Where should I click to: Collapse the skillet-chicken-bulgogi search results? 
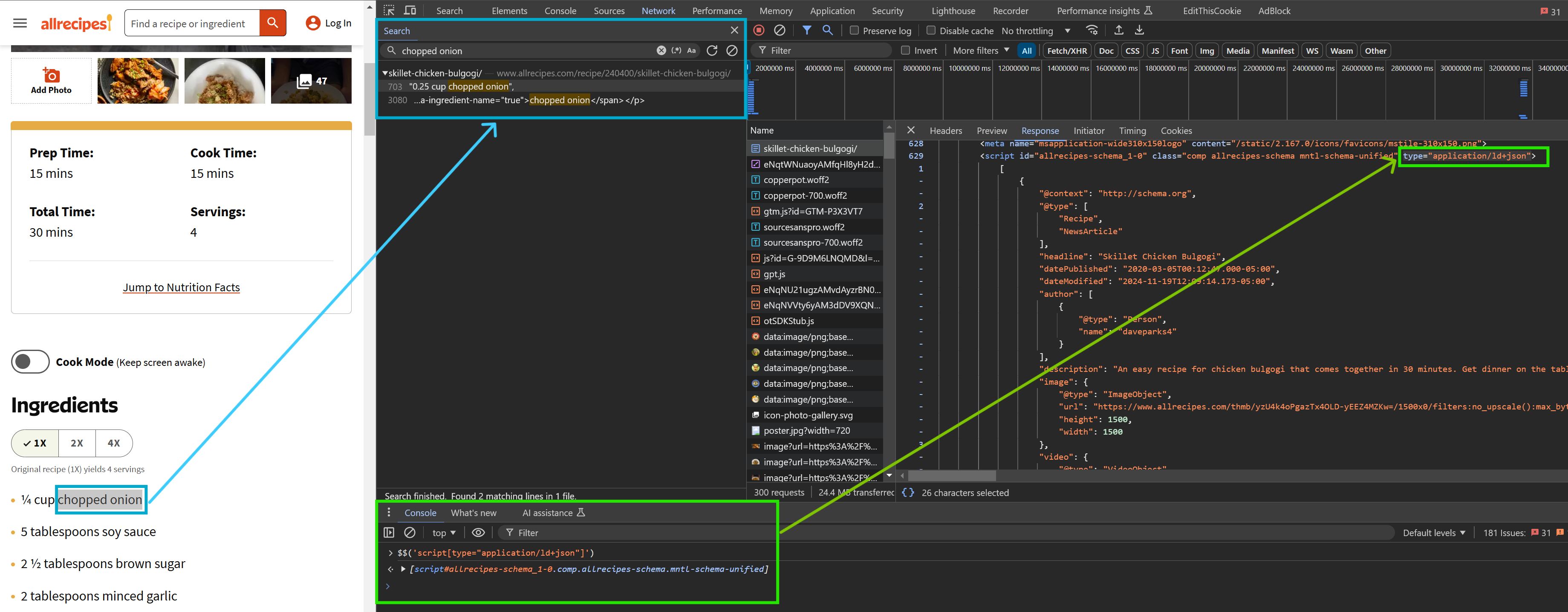click(x=385, y=73)
